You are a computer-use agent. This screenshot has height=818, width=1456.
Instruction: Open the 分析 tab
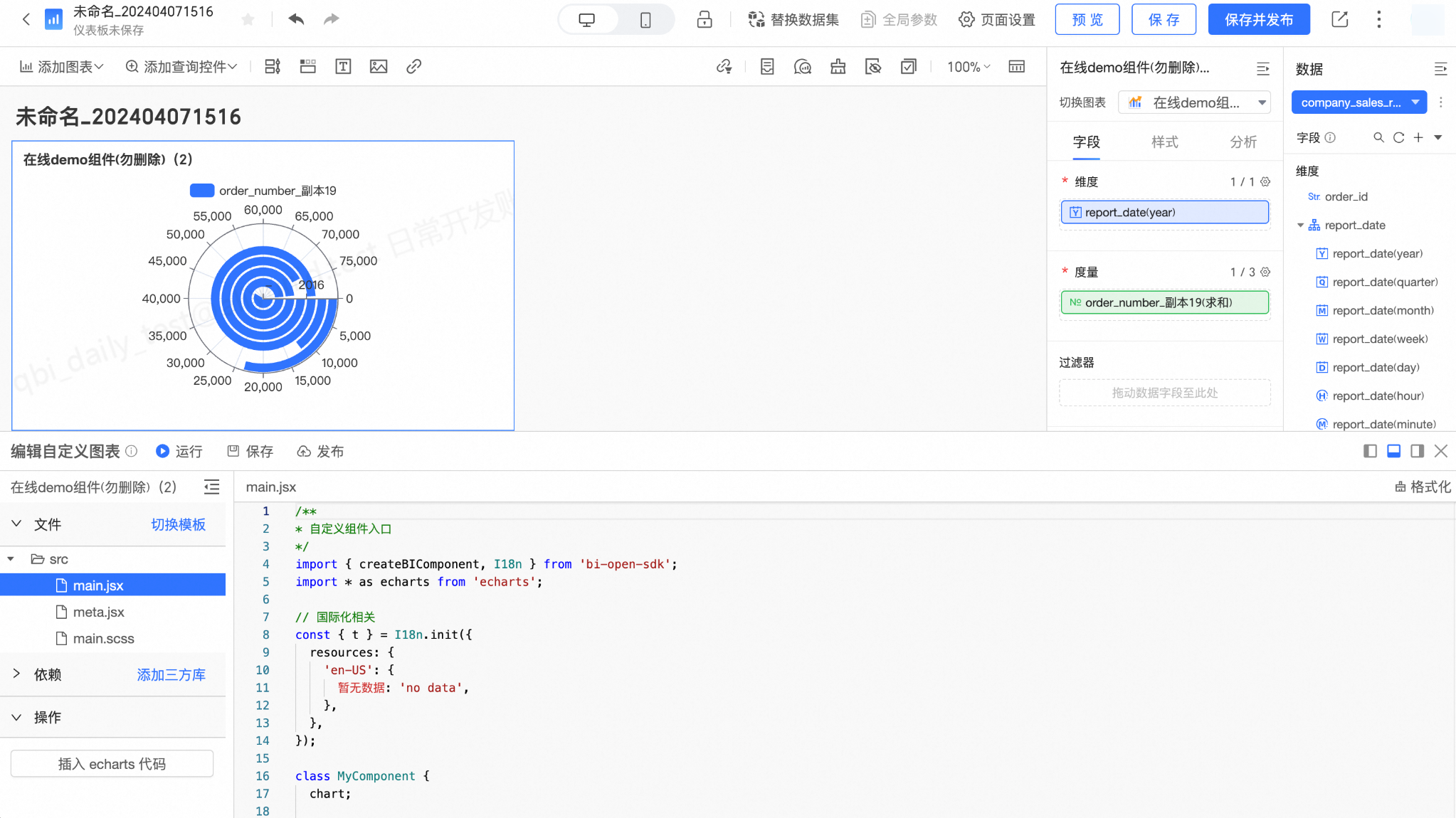pos(1243,142)
